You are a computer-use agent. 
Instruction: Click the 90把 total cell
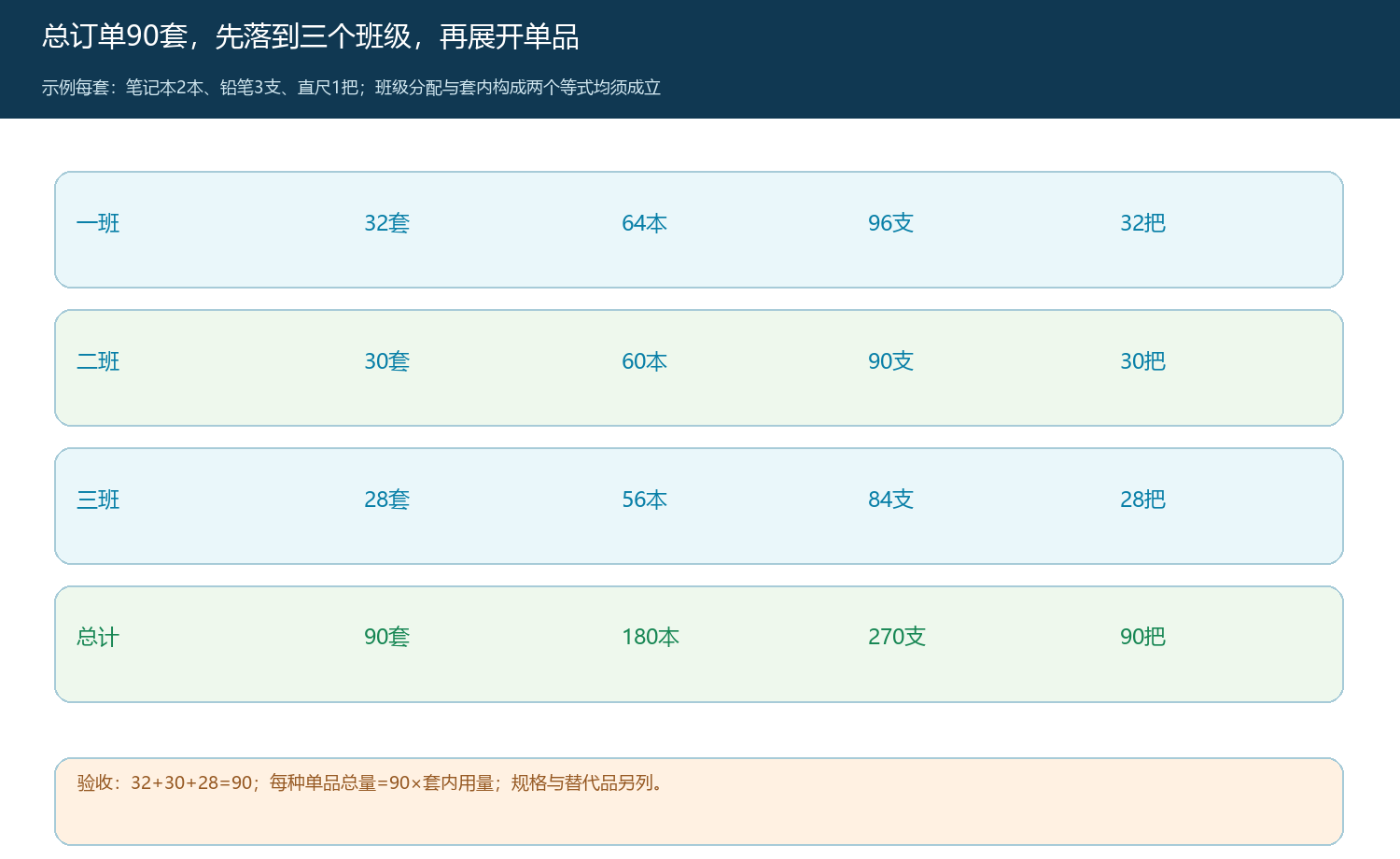(1143, 637)
